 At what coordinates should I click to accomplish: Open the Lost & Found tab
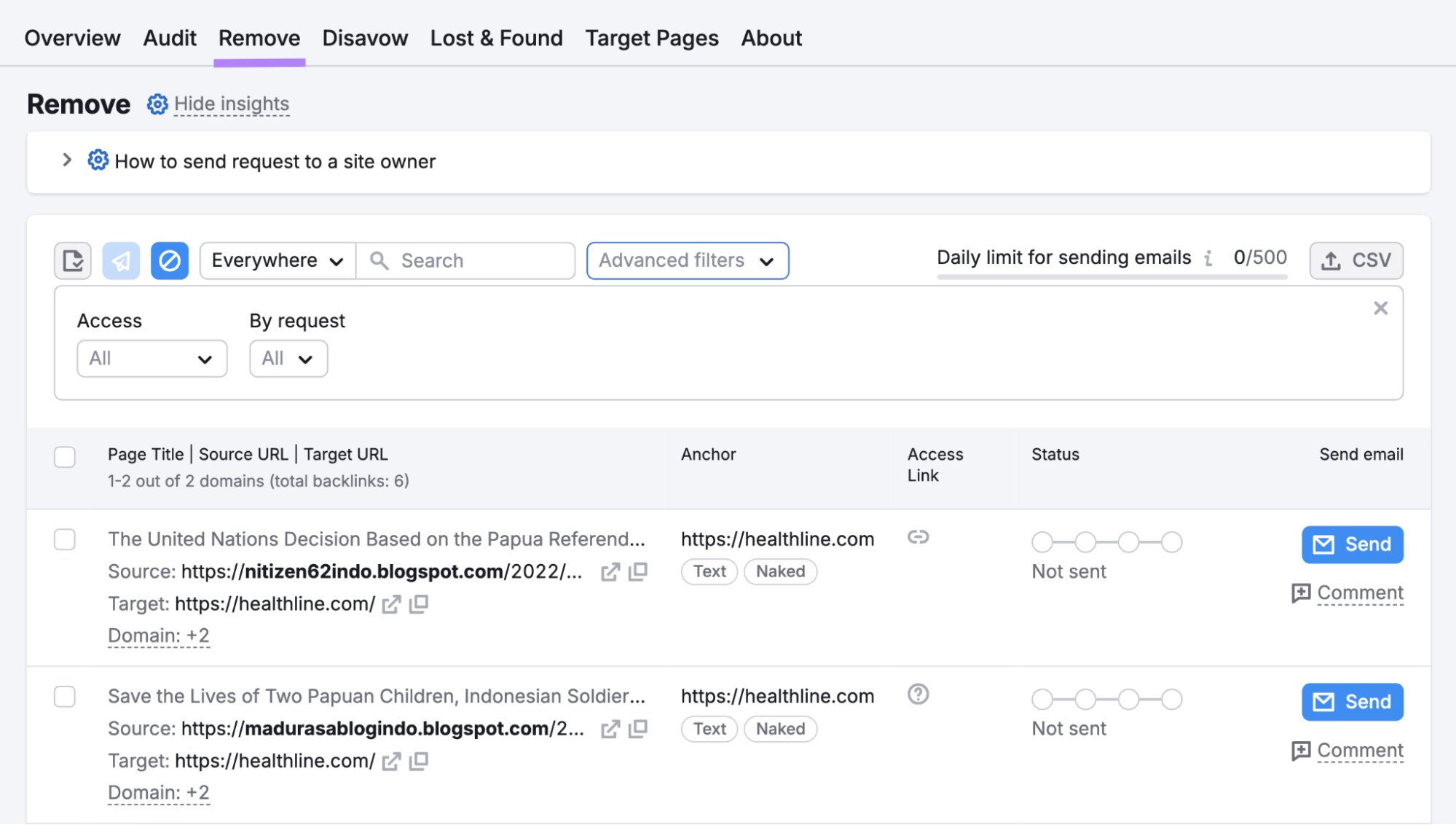click(496, 38)
